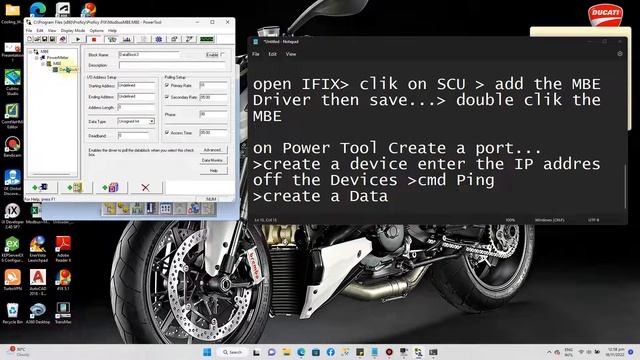This screenshot has height=360, width=640.
Task: Click the Configuration mode toolbar icon
Action: pos(111,39)
